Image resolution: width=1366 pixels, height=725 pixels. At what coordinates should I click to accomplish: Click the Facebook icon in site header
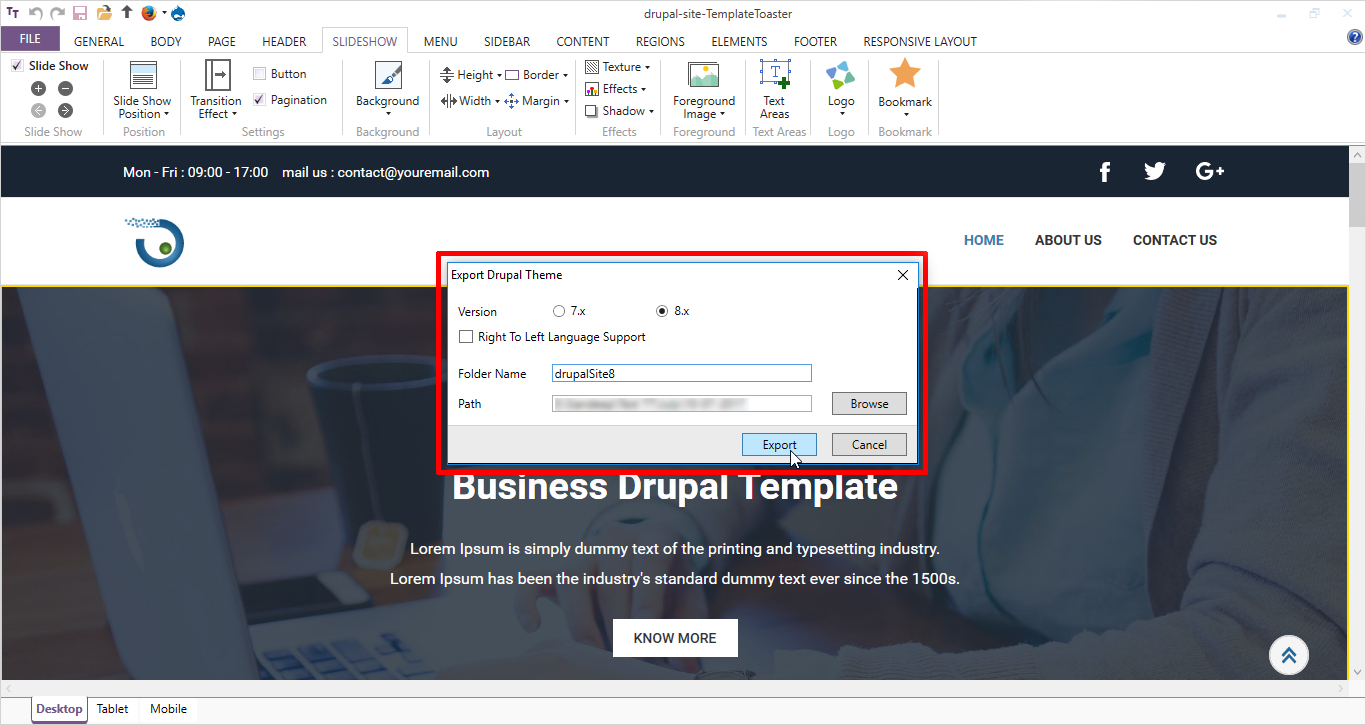[1105, 172]
